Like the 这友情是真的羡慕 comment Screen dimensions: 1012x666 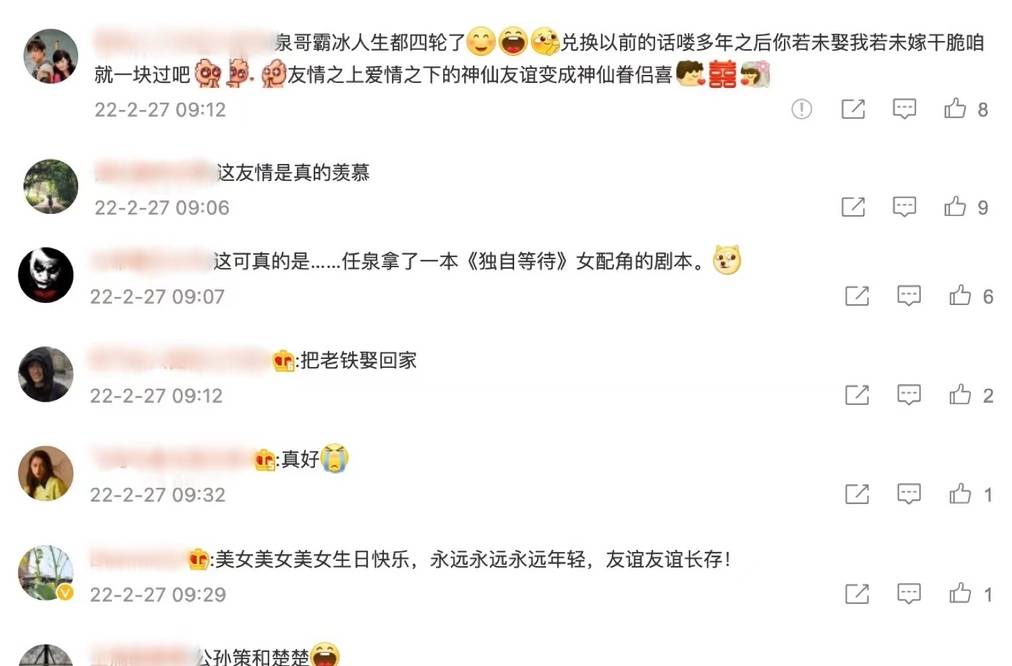click(x=955, y=207)
